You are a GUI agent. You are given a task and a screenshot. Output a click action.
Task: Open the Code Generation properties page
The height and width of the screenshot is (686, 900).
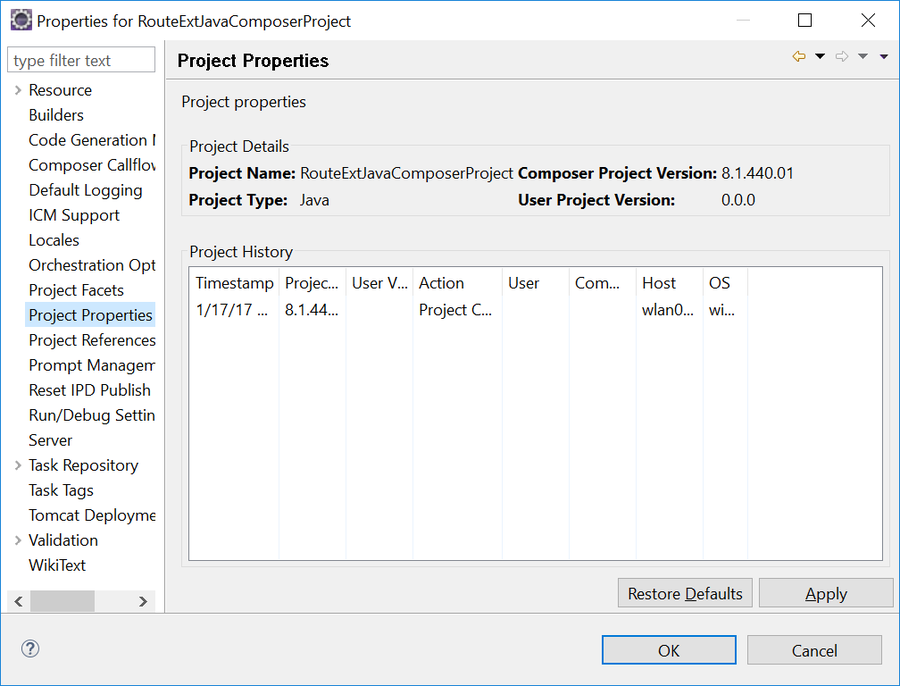pos(92,140)
